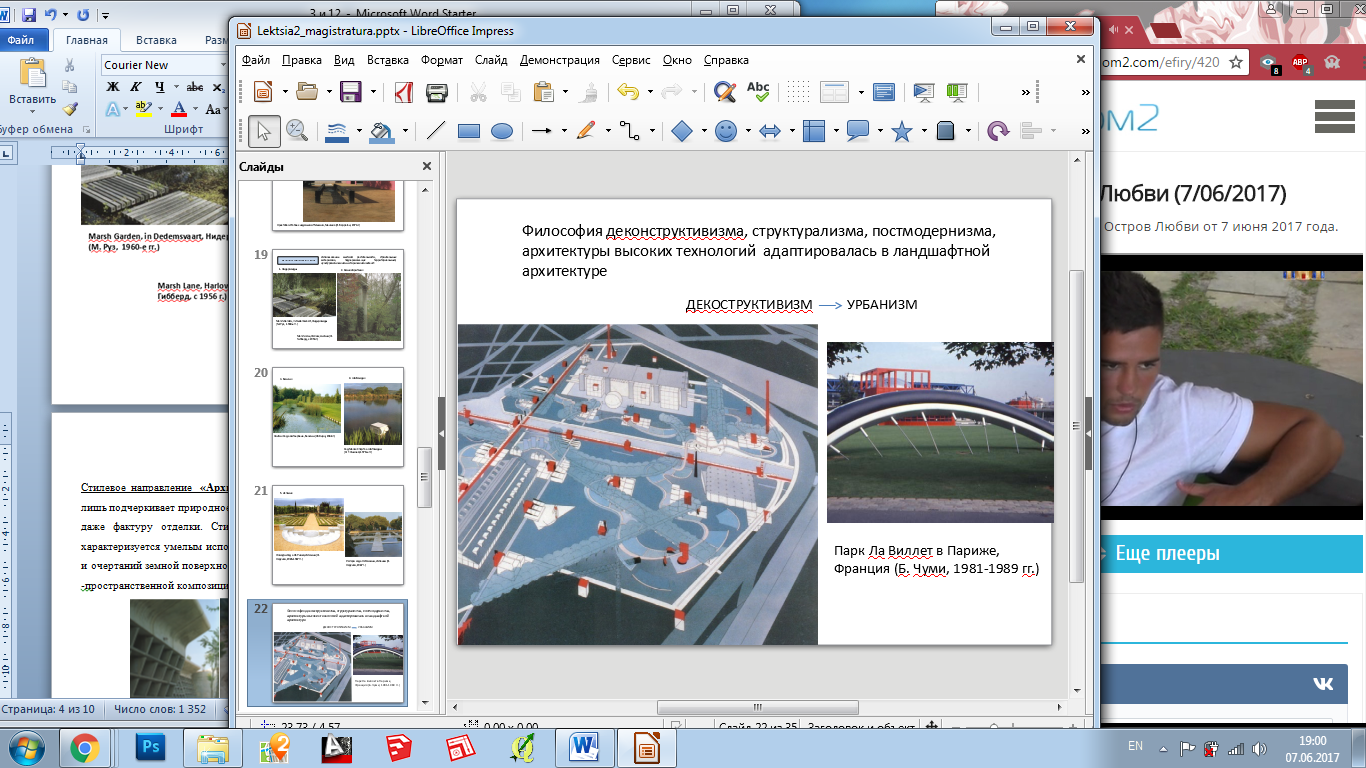Image resolution: width=1366 pixels, height=768 pixels.
Task: Open the Find and Replace tool in Impress
Action: tap(725, 92)
